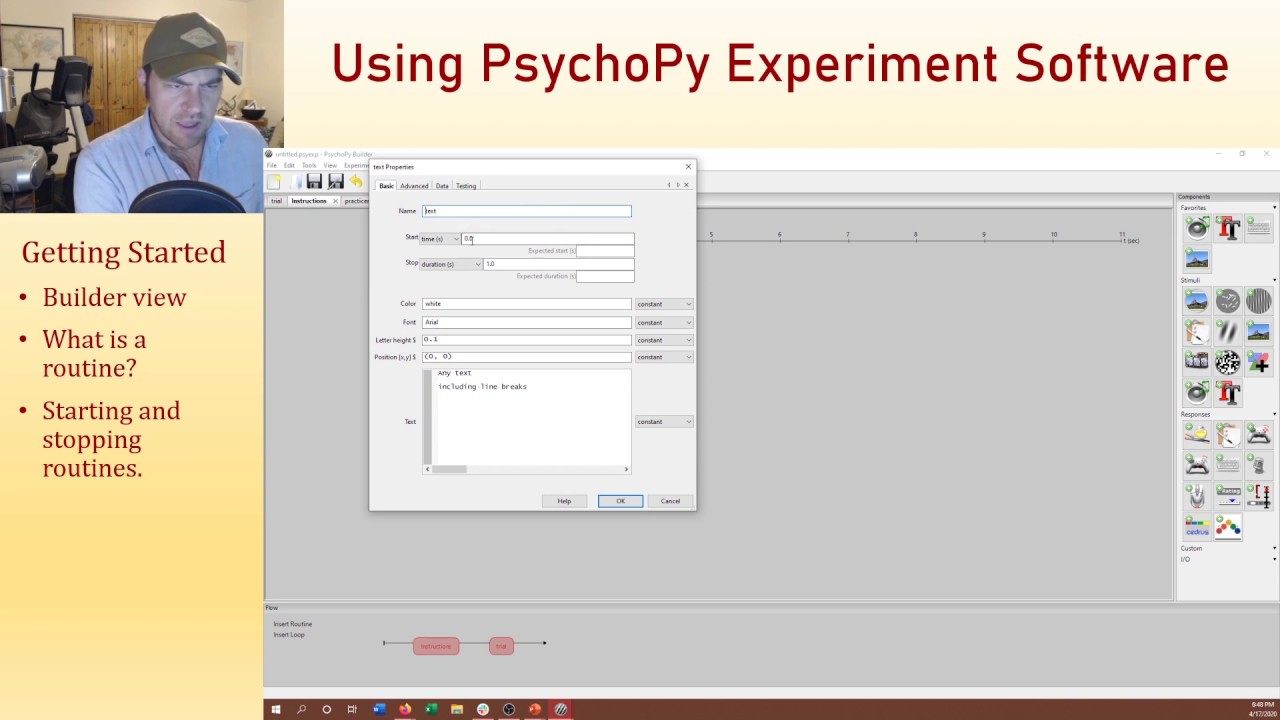This screenshot has width=1280, height=720.
Task: Open Text constant dropdown
Action: point(664,422)
